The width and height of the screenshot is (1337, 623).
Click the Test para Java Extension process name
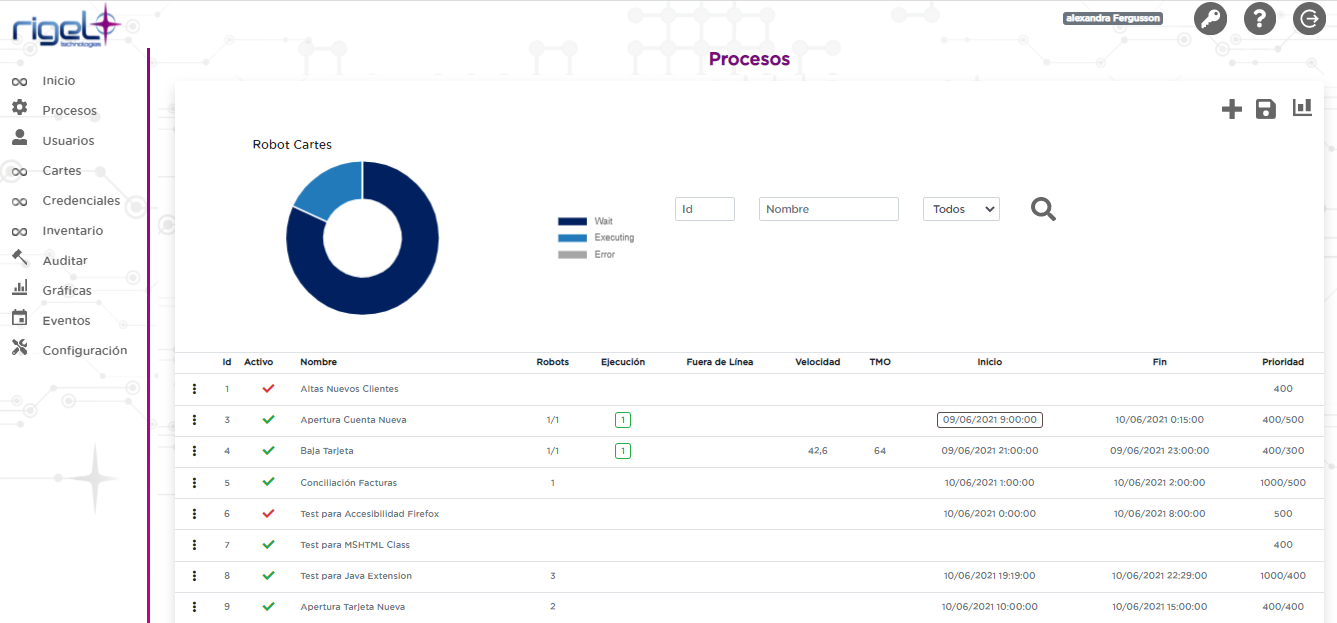(356, 576)
